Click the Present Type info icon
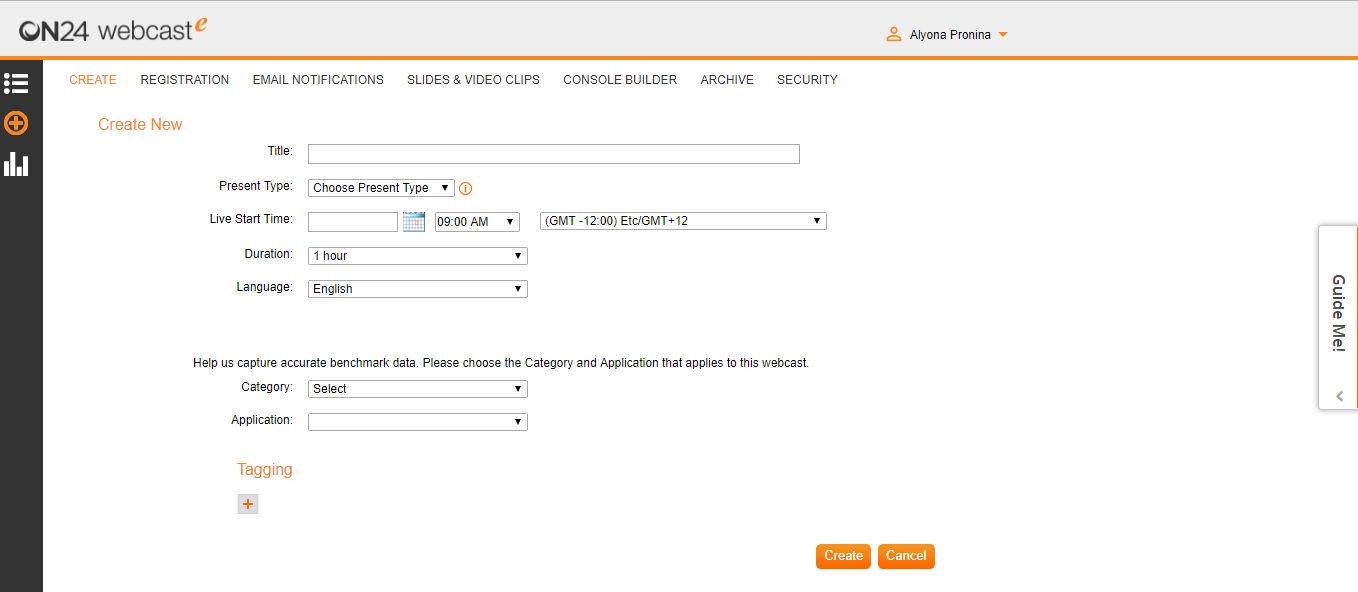1358x592 pixels. click(465, 188)
